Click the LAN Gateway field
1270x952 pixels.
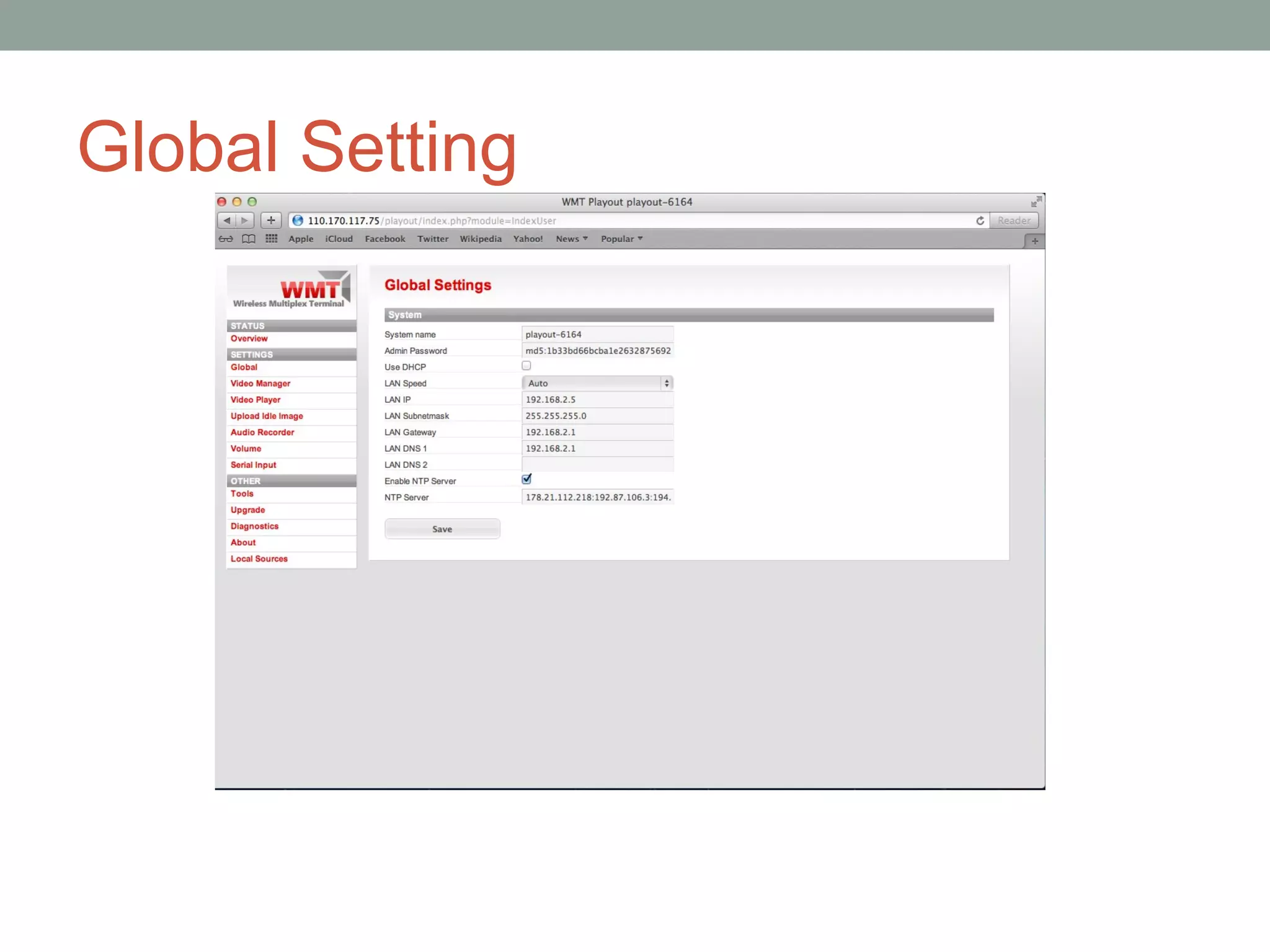click(598, 433)
